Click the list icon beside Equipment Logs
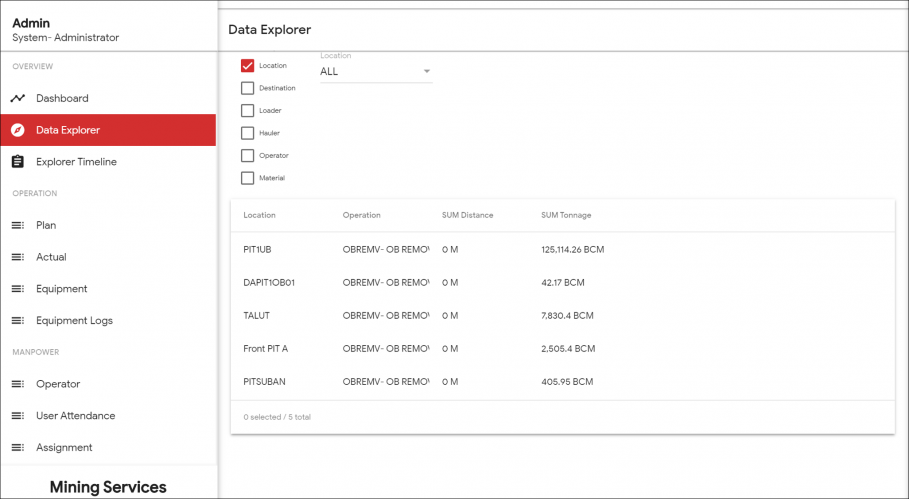This screenshot has width=909, height=499. coord(17,321)
